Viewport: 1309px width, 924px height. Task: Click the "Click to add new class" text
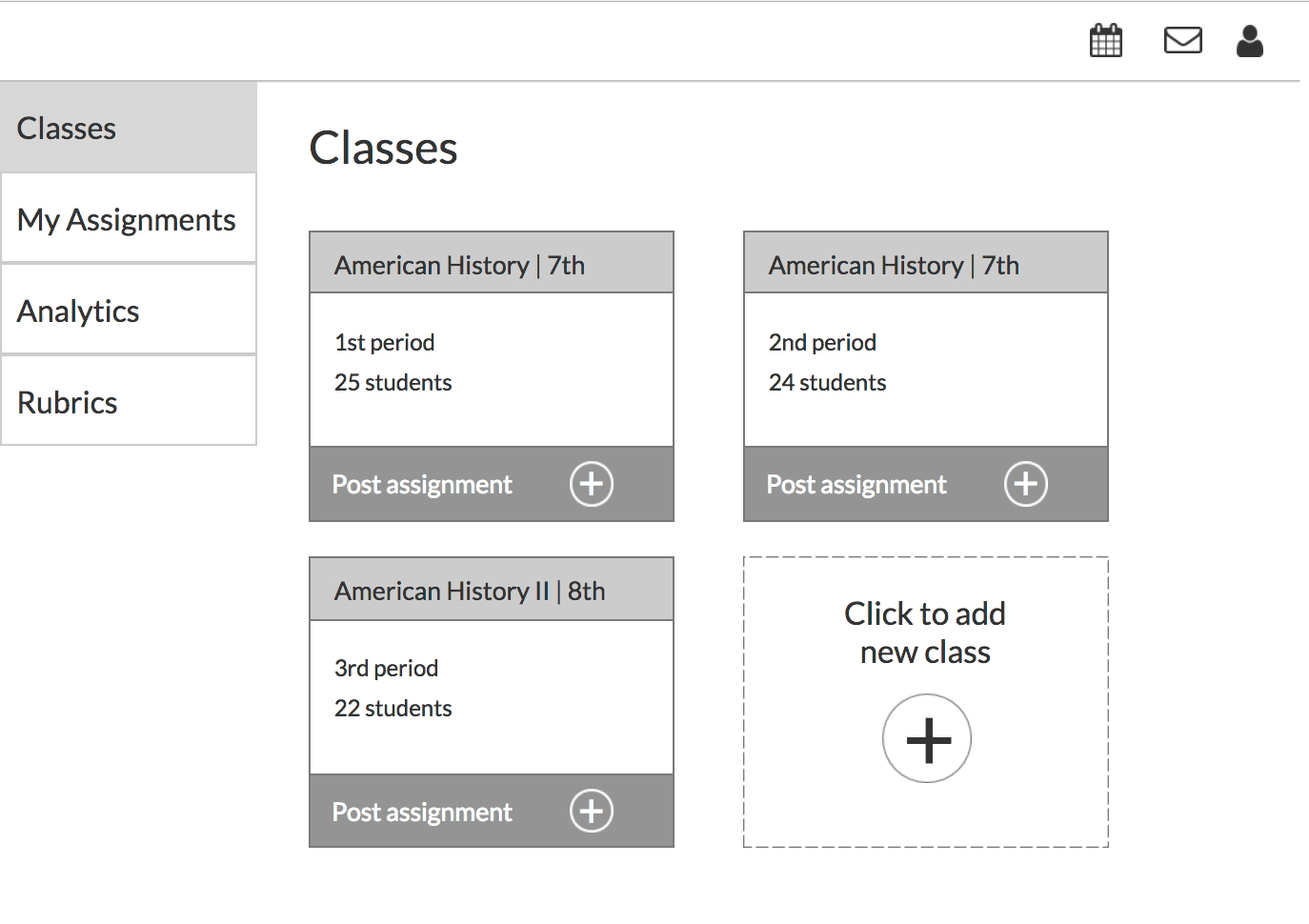925,633
